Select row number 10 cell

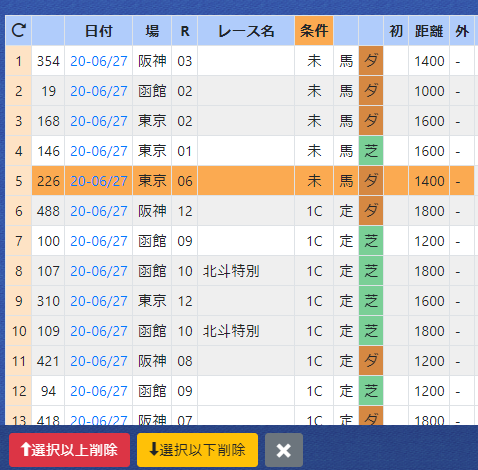(x=18, y=331)
